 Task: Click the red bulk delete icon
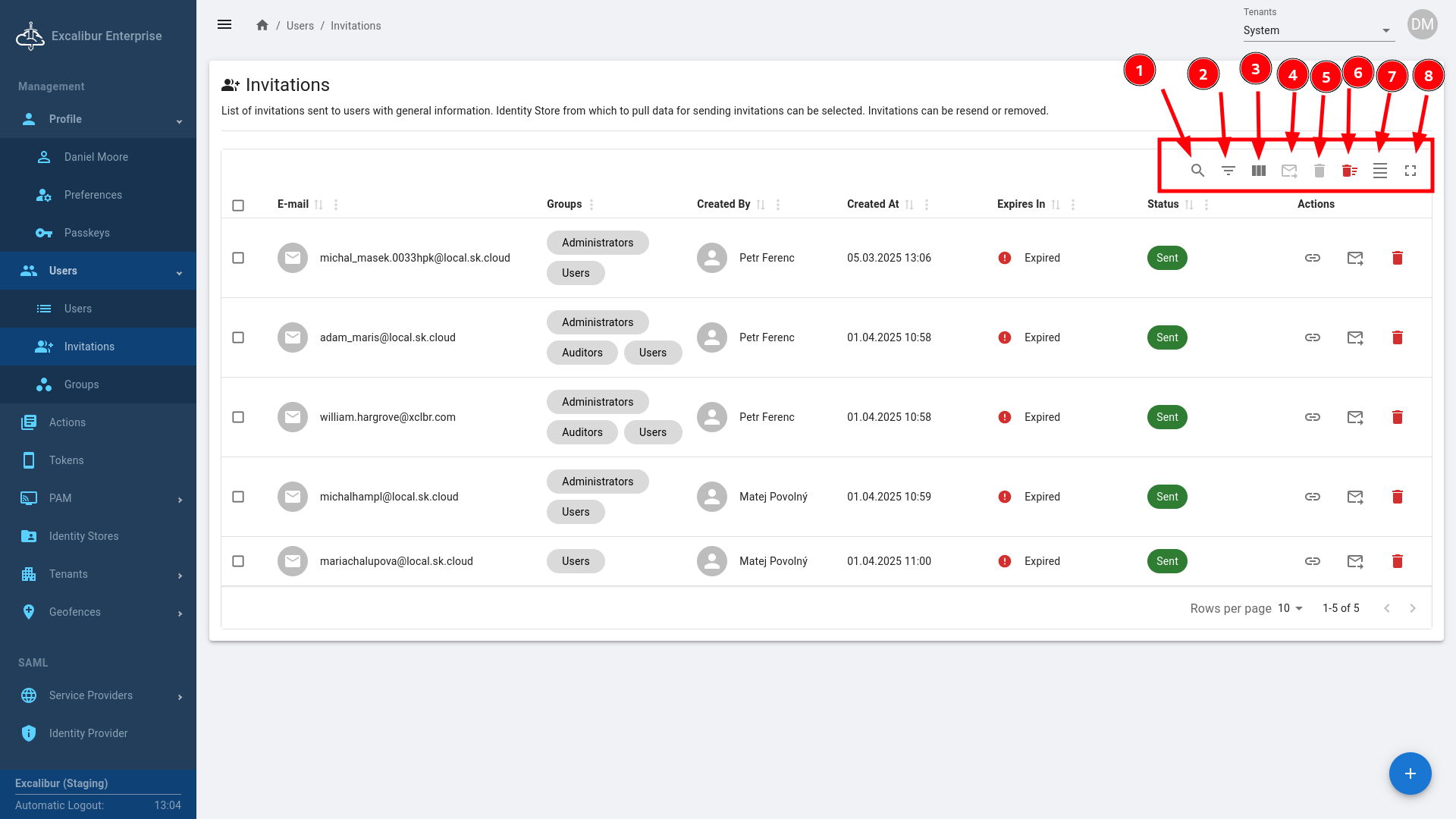[x=1349, y=171]
